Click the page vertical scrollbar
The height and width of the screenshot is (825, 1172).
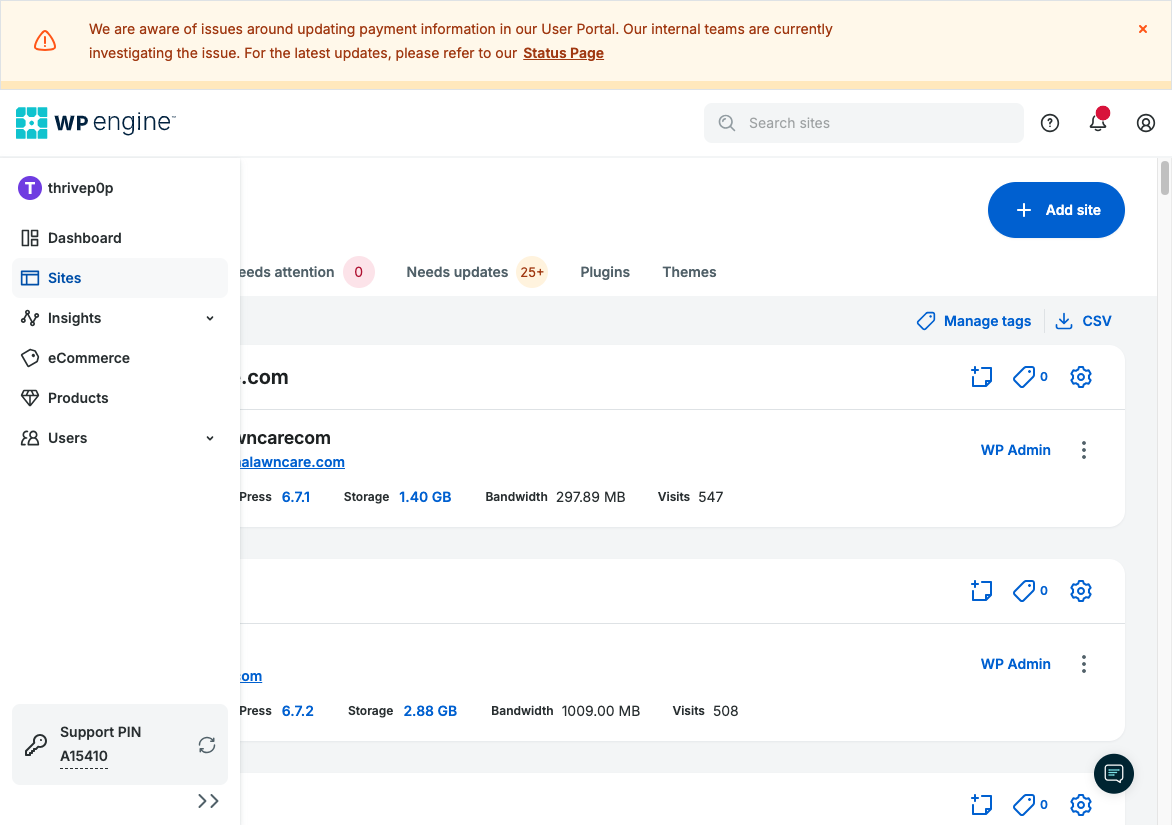click(1165, 178)
